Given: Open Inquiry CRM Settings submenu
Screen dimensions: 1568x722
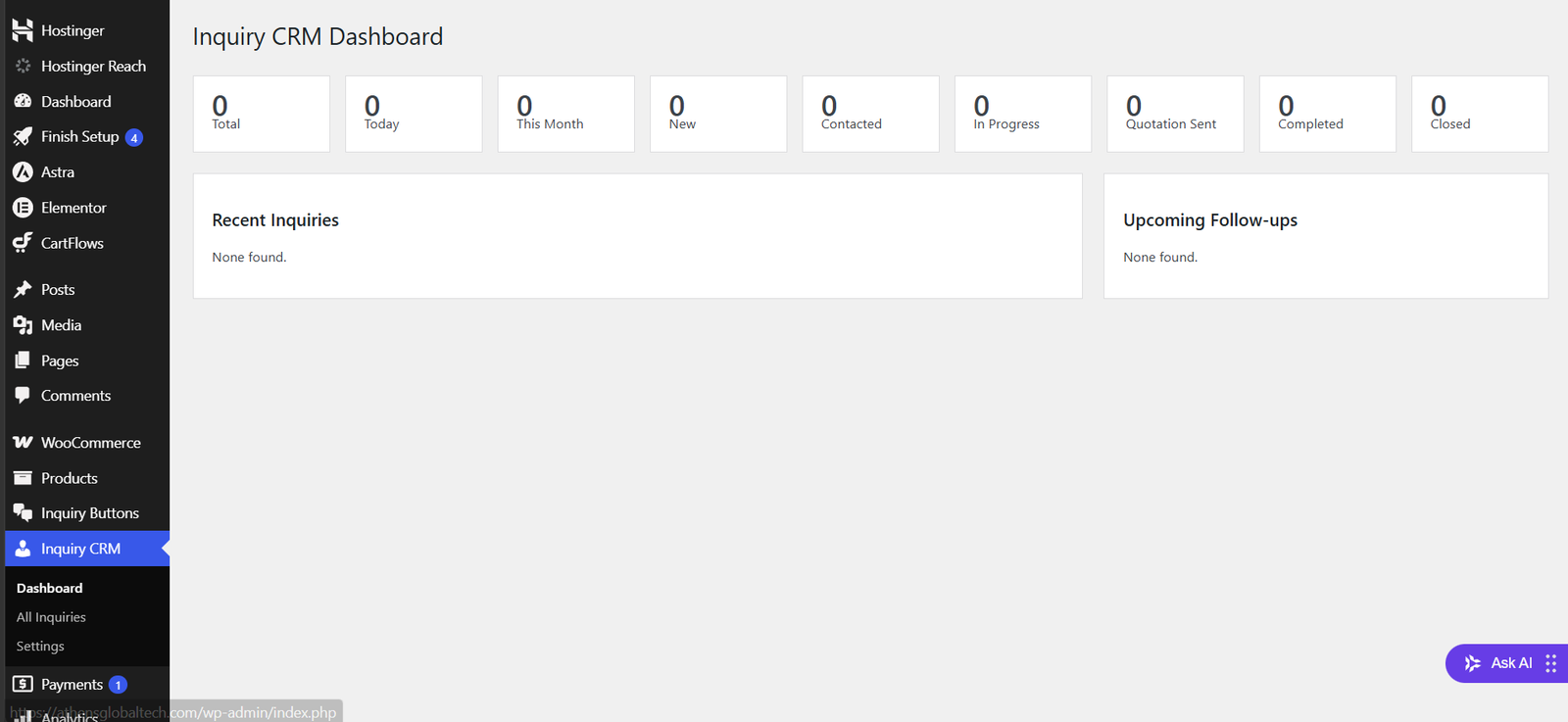Looking at the screenshot, I should coord(40,647).
